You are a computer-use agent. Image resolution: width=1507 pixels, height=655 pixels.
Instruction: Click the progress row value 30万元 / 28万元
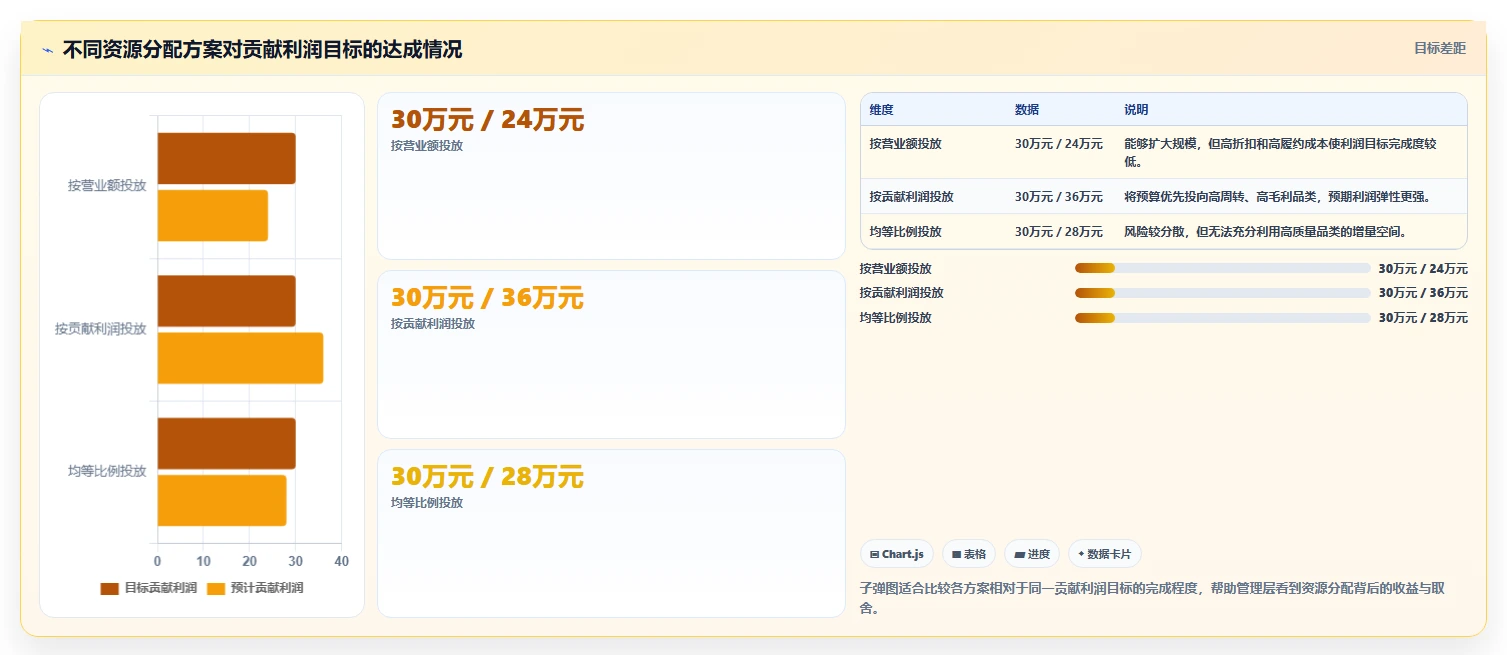pyautogui.click(x=1423, y=318)
